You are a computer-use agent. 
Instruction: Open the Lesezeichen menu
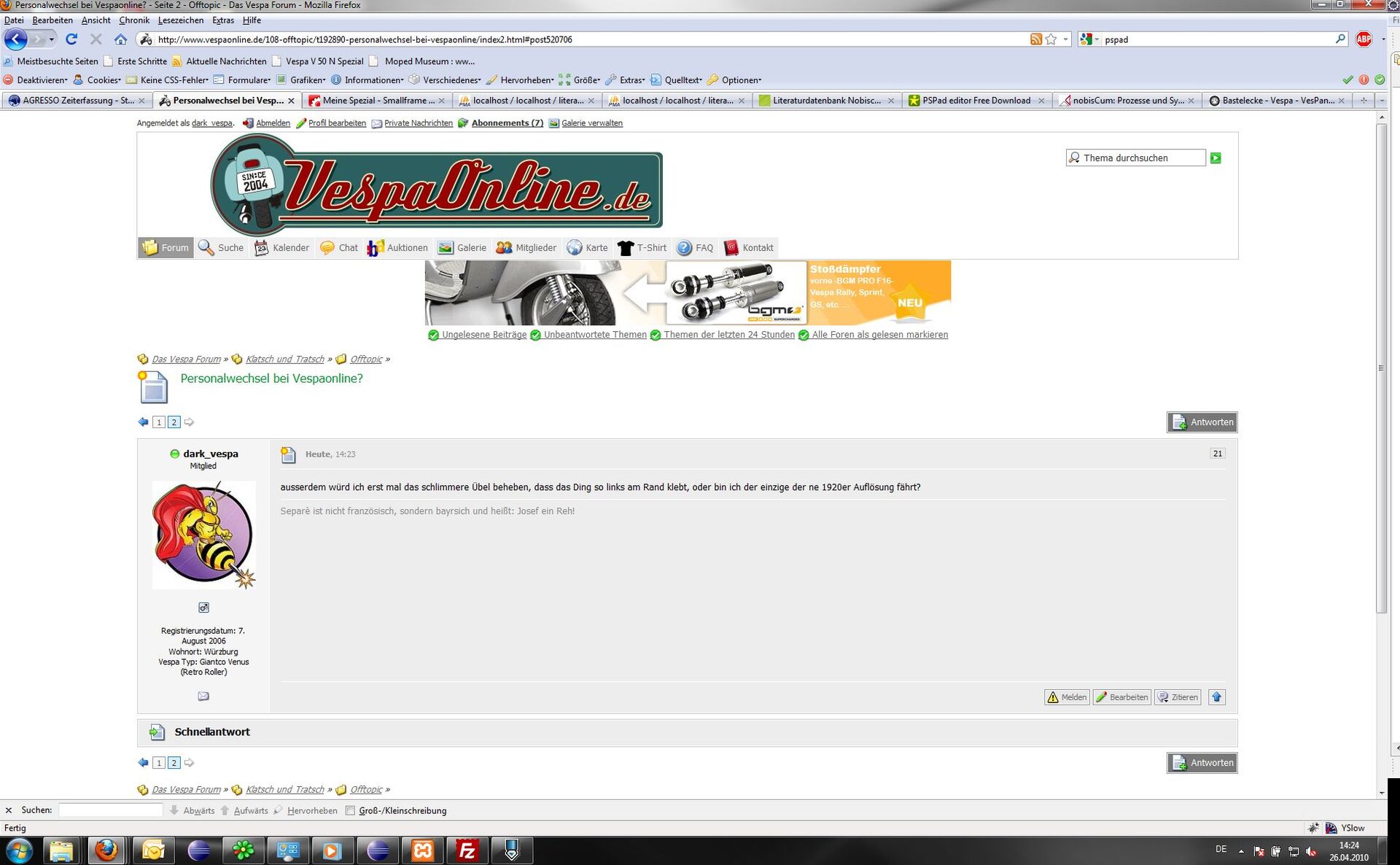click(181, 20)
